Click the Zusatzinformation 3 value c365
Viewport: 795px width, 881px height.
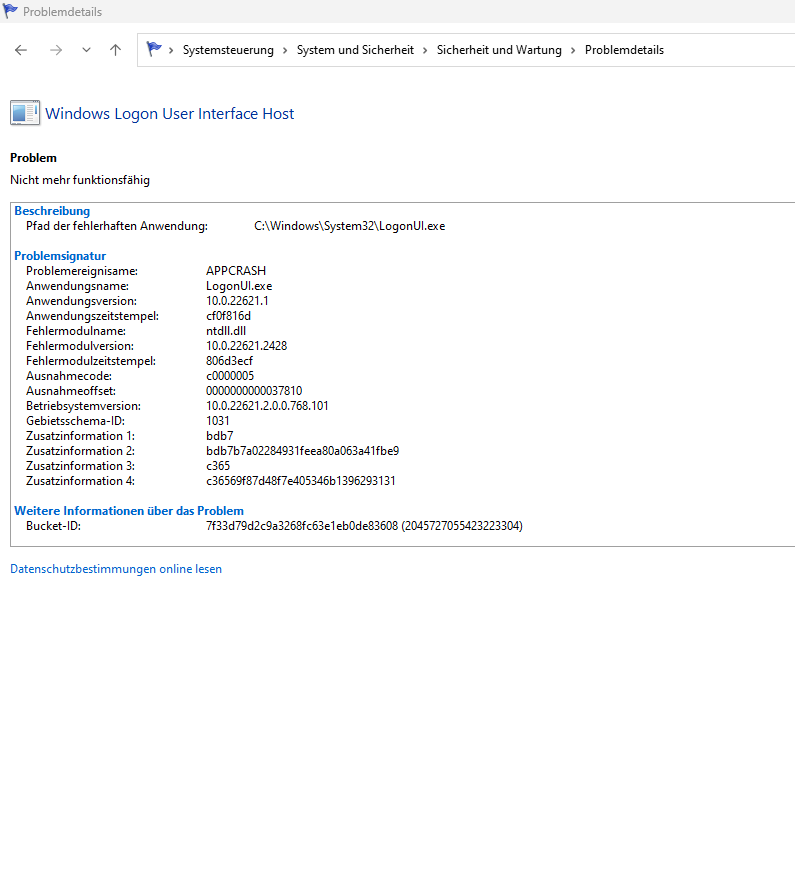[218, 466]
